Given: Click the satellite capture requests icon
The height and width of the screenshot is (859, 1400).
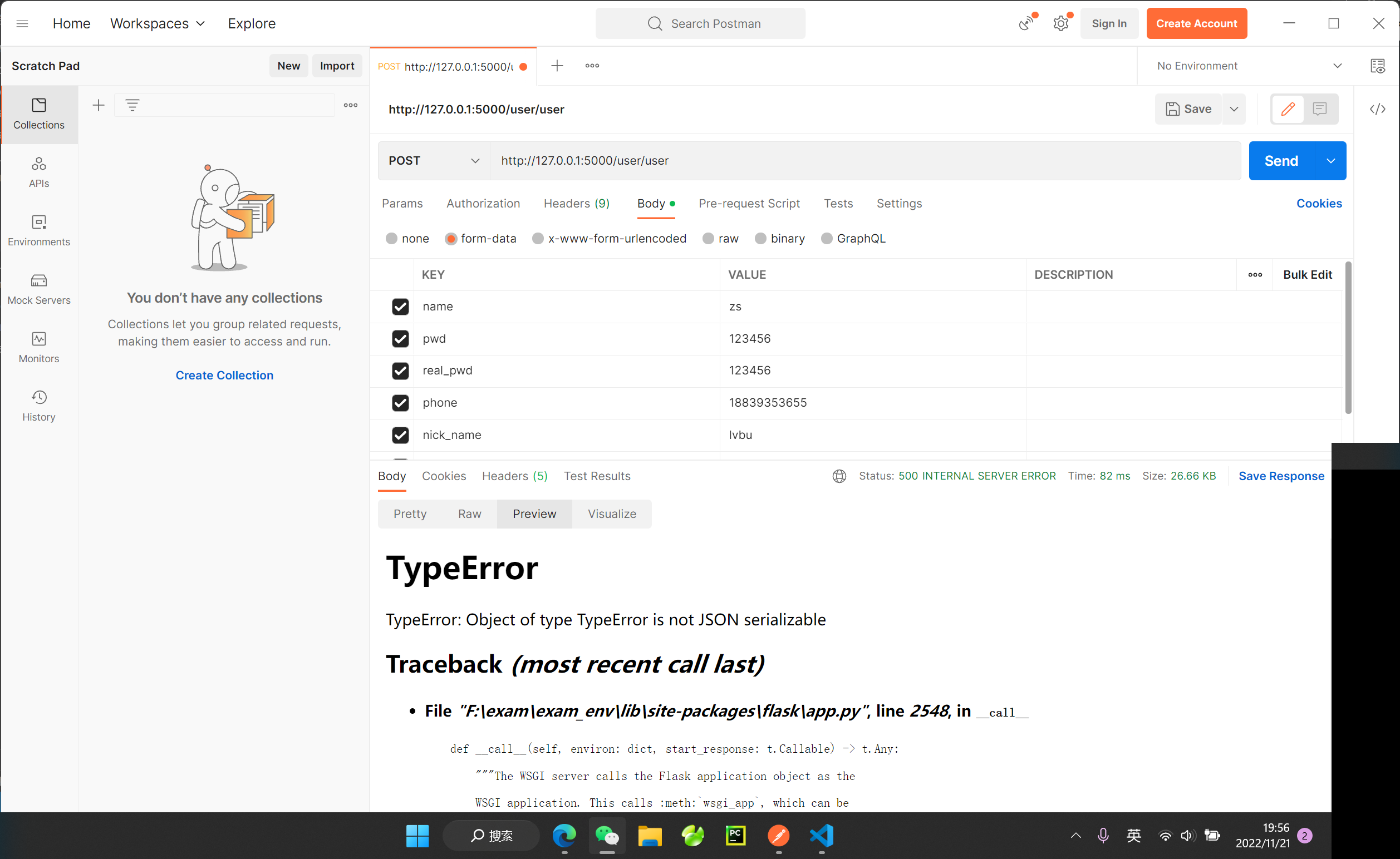Looking at the screenshot, I should click(x=1026, y=23).
